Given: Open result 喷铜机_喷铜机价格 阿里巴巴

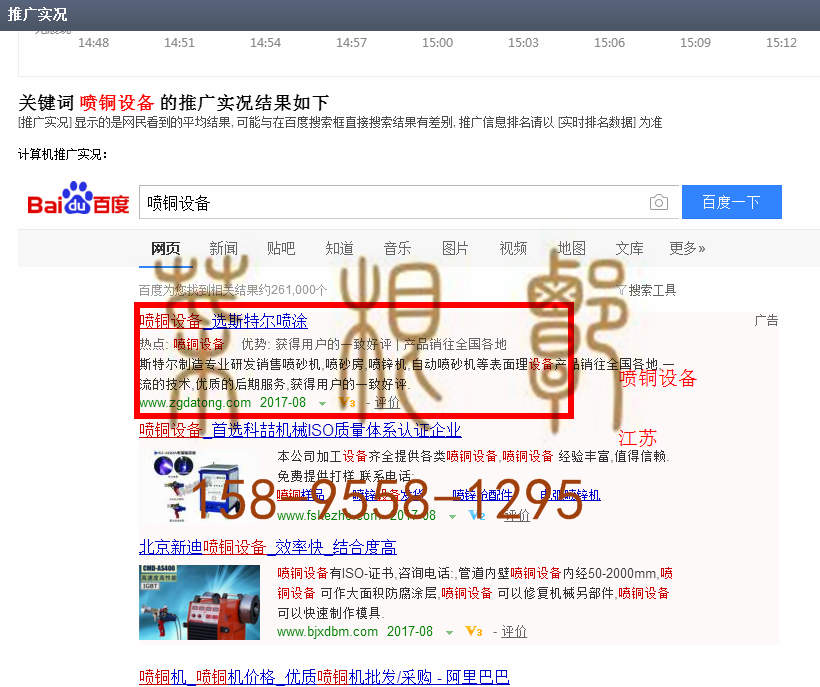Looking at the screenshot, I should [324, 677].
